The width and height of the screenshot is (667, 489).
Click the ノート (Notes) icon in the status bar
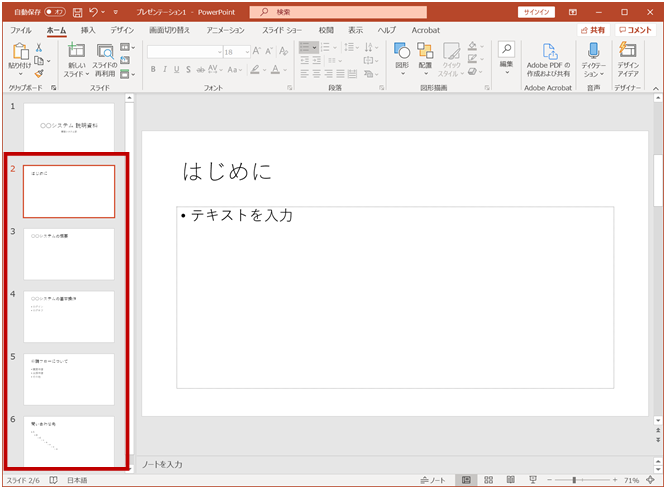[433, 480]
